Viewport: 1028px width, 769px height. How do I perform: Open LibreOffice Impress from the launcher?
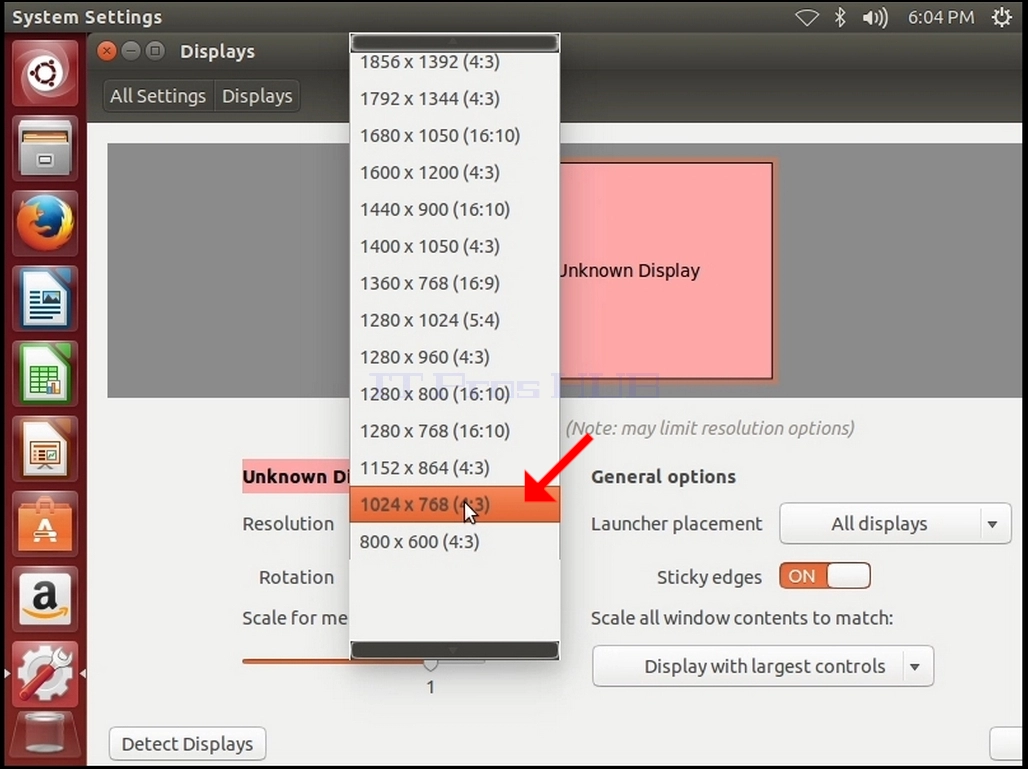[45, 448]
